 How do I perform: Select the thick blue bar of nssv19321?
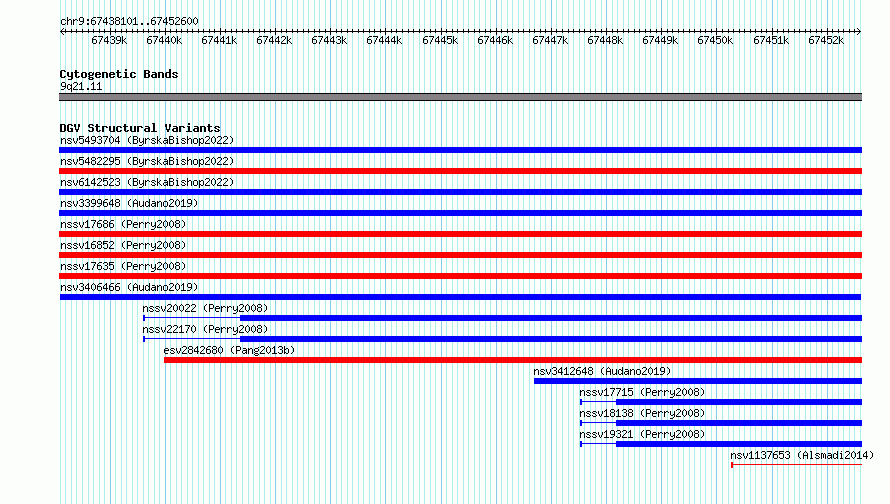739,444
